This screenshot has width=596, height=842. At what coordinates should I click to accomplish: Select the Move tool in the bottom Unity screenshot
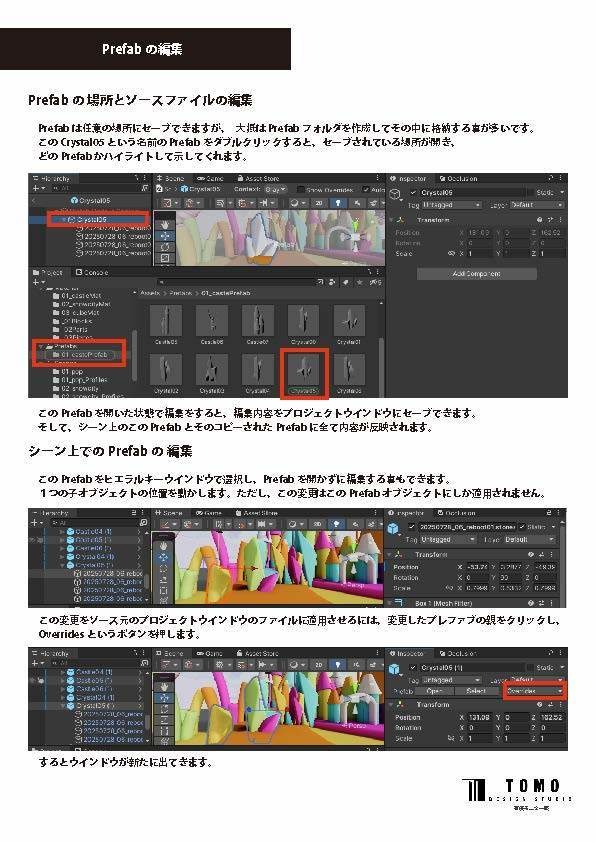point(164,698)
